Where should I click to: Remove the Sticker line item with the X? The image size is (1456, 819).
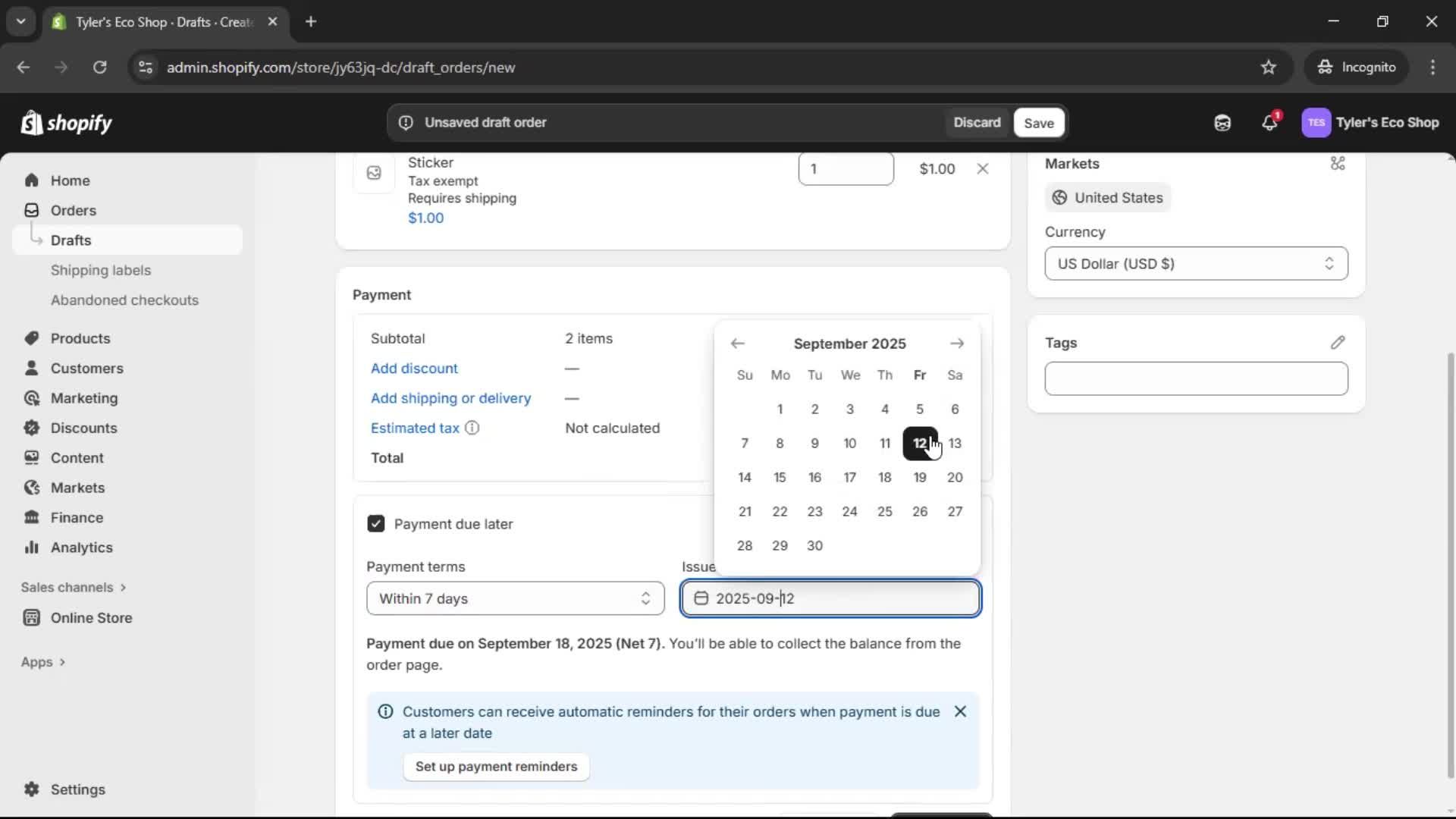click(x=983, y=168)
